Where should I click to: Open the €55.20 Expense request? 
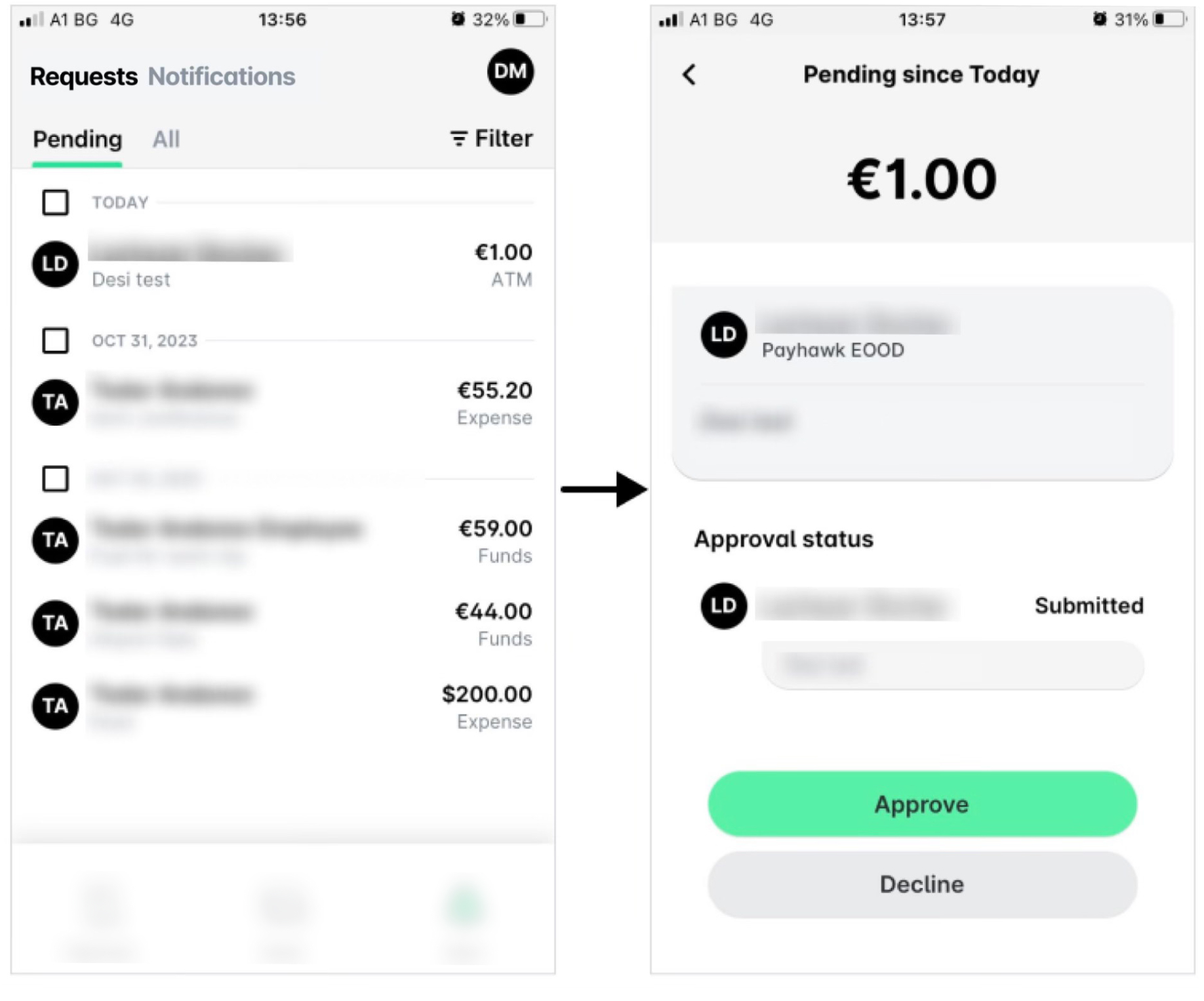pos(283,403)
